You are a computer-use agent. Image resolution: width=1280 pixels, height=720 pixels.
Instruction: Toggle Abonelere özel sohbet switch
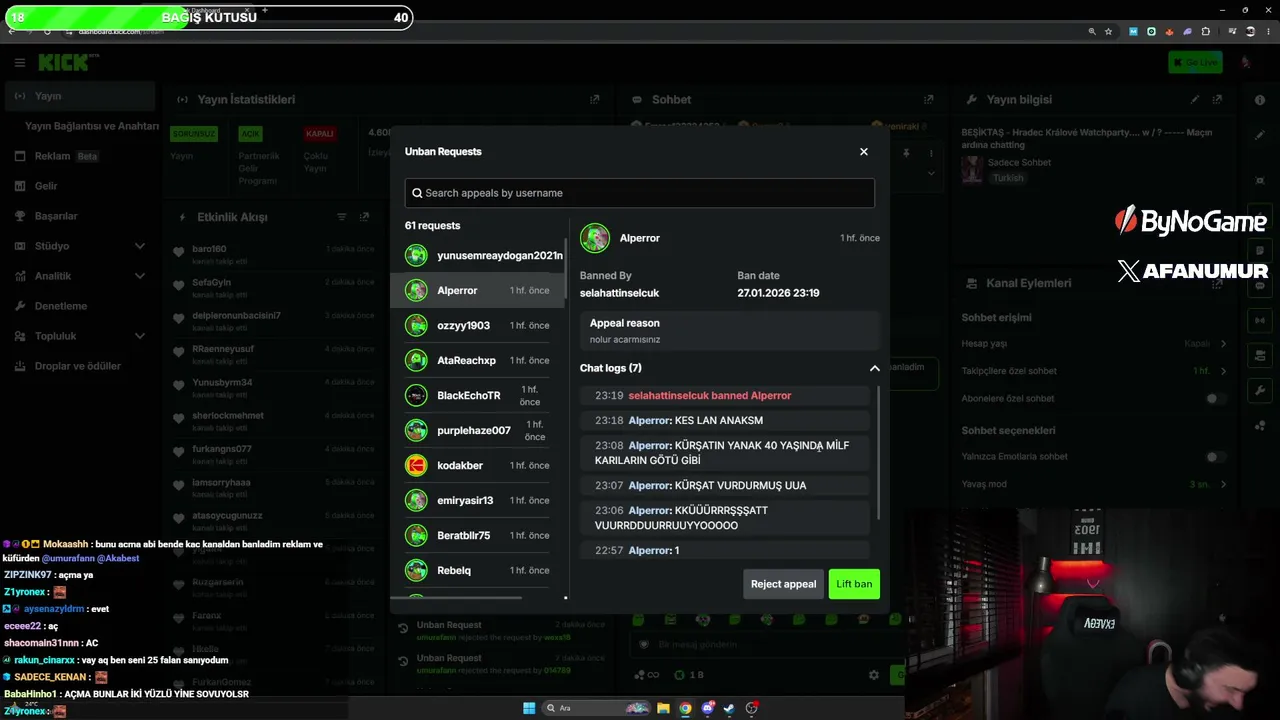point(1215,398)
